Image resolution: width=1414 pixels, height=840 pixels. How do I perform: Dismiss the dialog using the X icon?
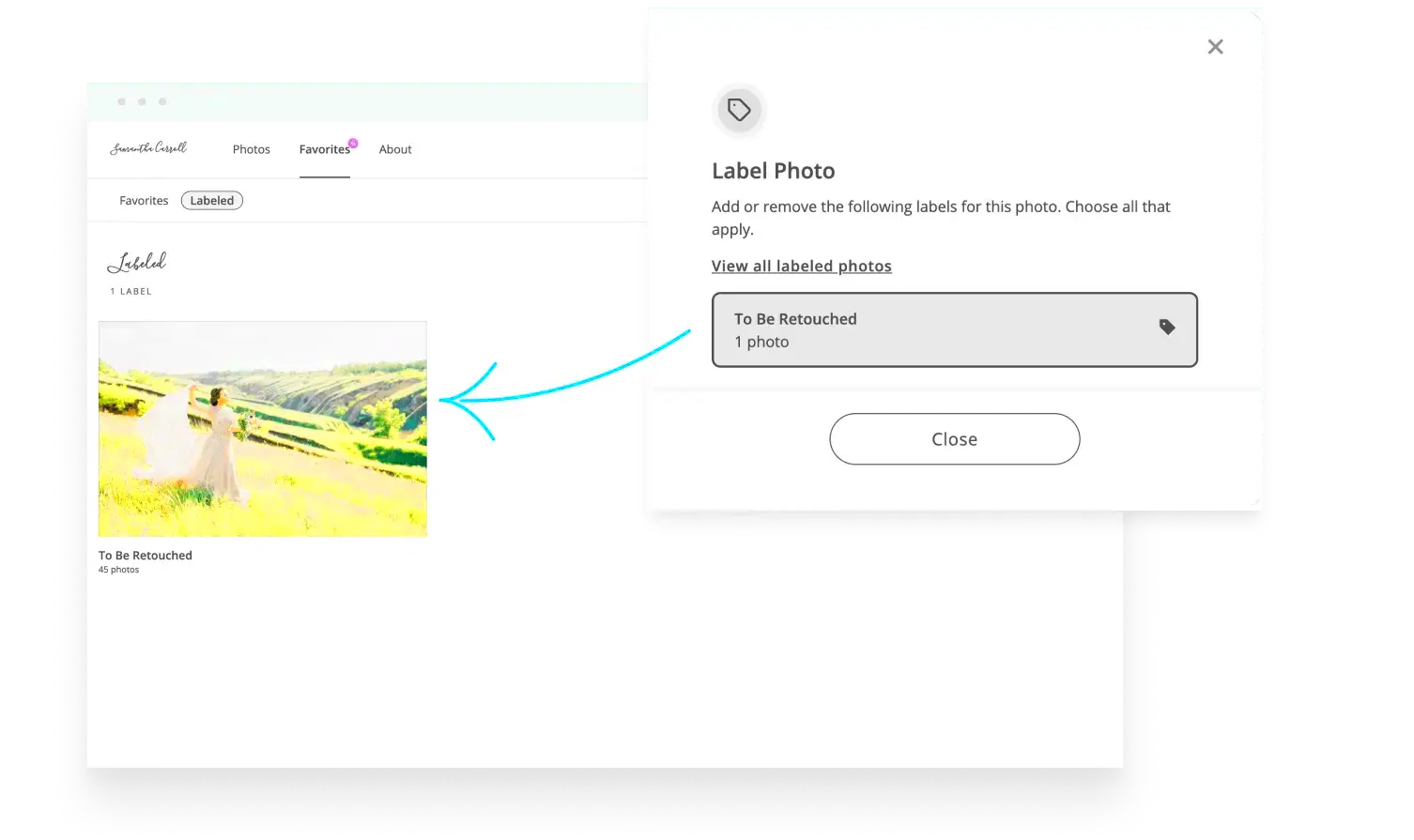(1215, 46)
